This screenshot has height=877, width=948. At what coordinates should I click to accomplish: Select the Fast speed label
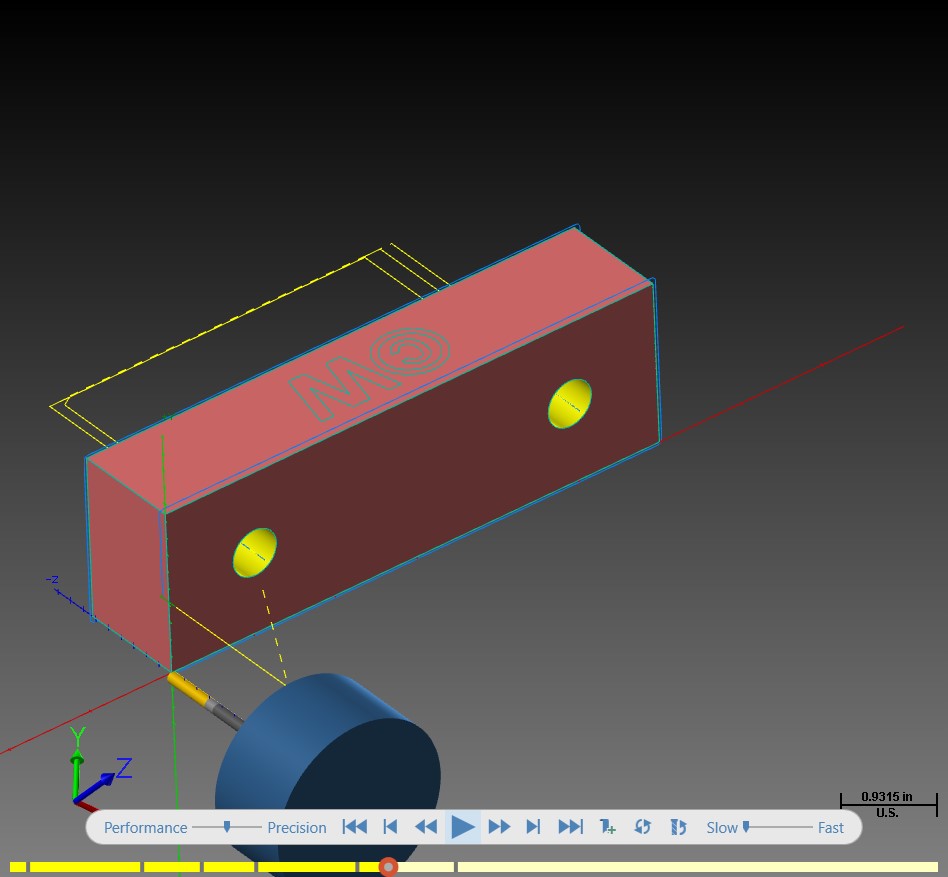831,827
